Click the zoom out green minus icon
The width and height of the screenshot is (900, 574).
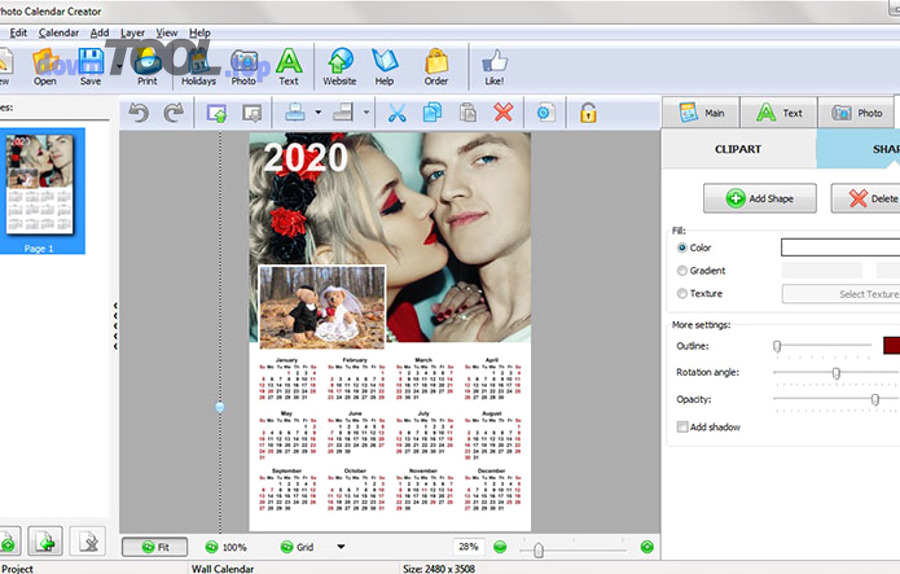pos(500,547)
